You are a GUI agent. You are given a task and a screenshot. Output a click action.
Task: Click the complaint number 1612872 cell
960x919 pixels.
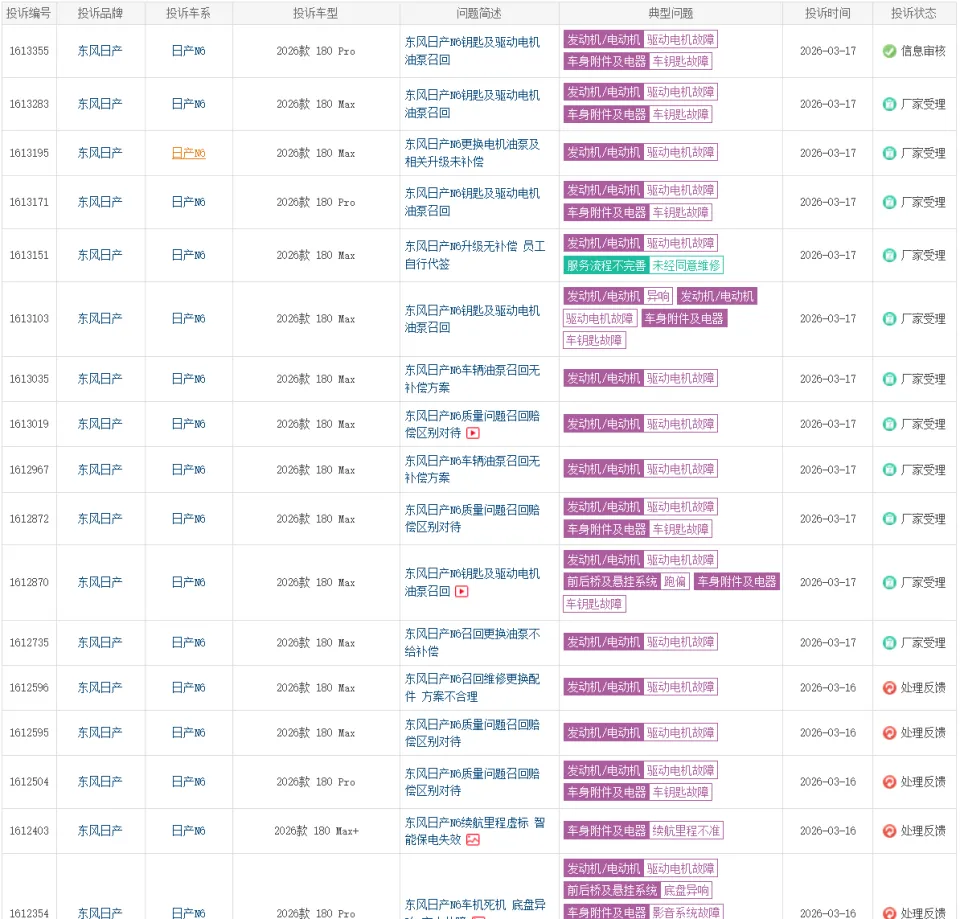[x=29, y=519]
